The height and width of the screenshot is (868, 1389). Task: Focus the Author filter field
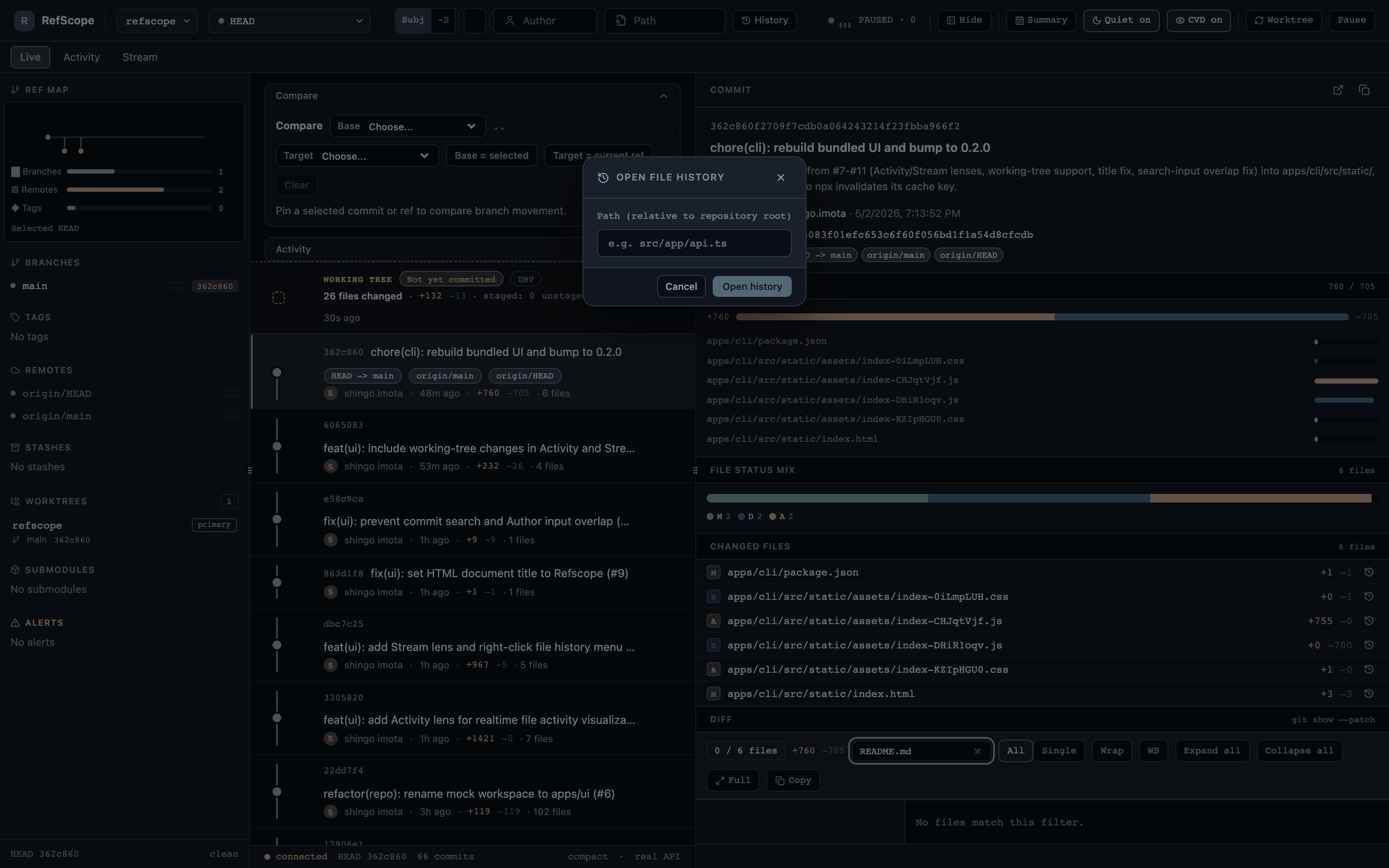click(545, 21)
